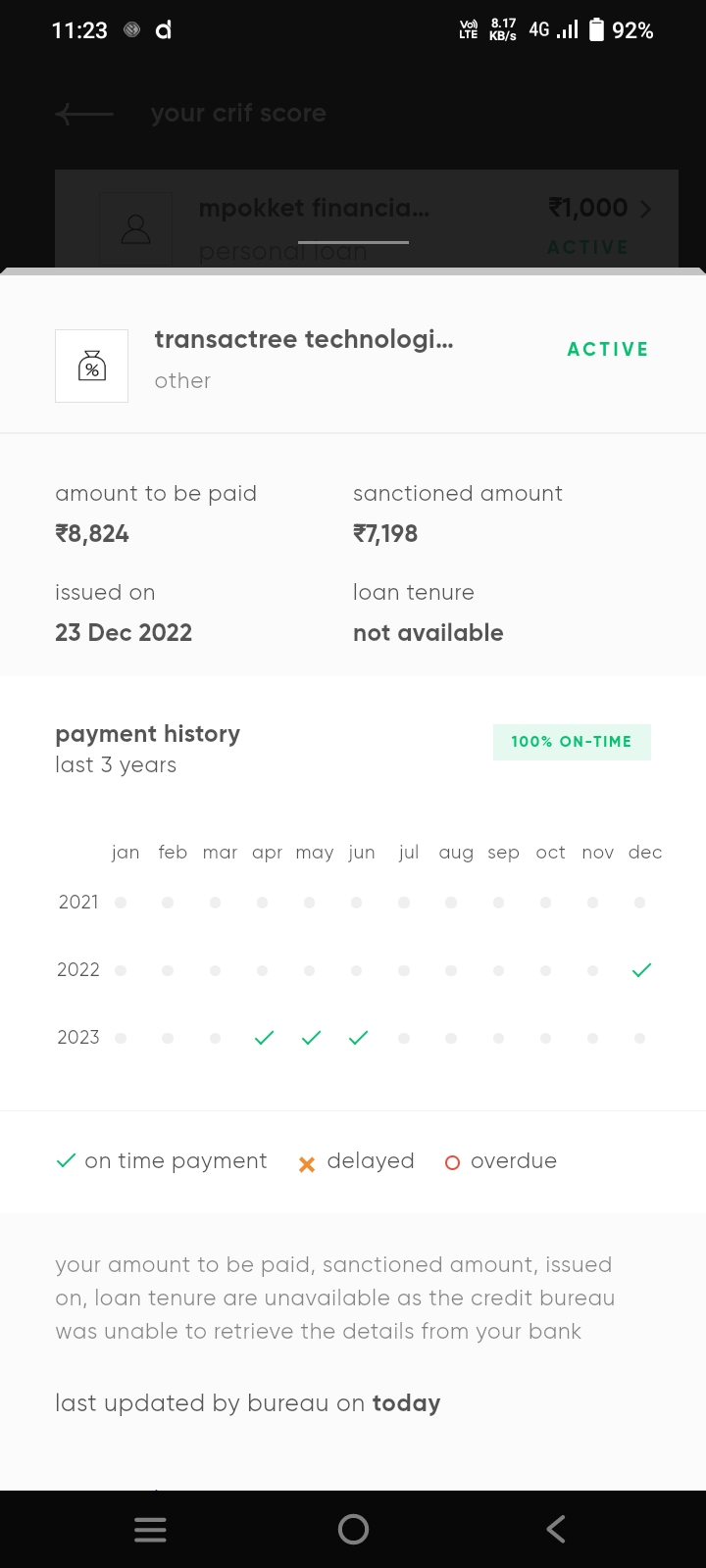Tap the red overdue legend circle icon

click(452, 1163)
